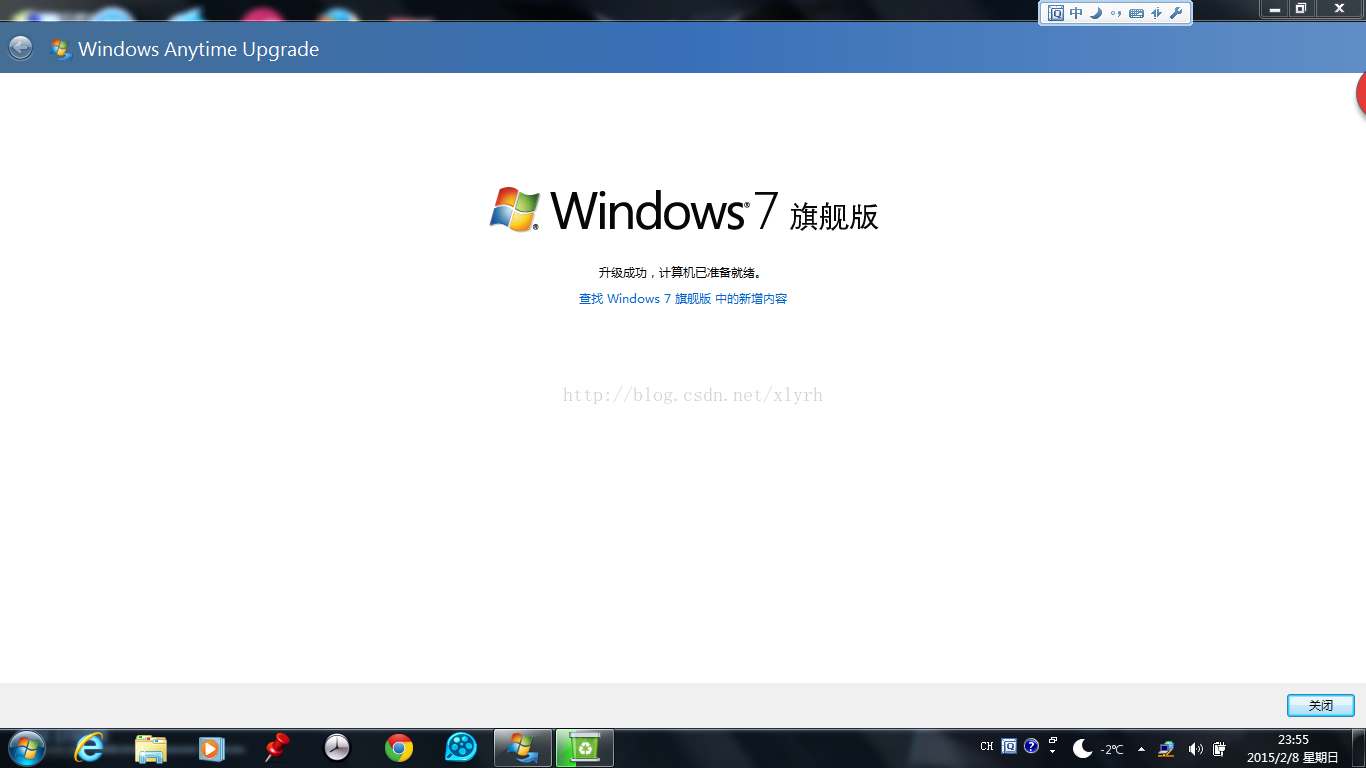Launch Internet Explorer from the taskbar
Image resolution: width=1366 pixels, height=768 pixels.
coord(89,747)
